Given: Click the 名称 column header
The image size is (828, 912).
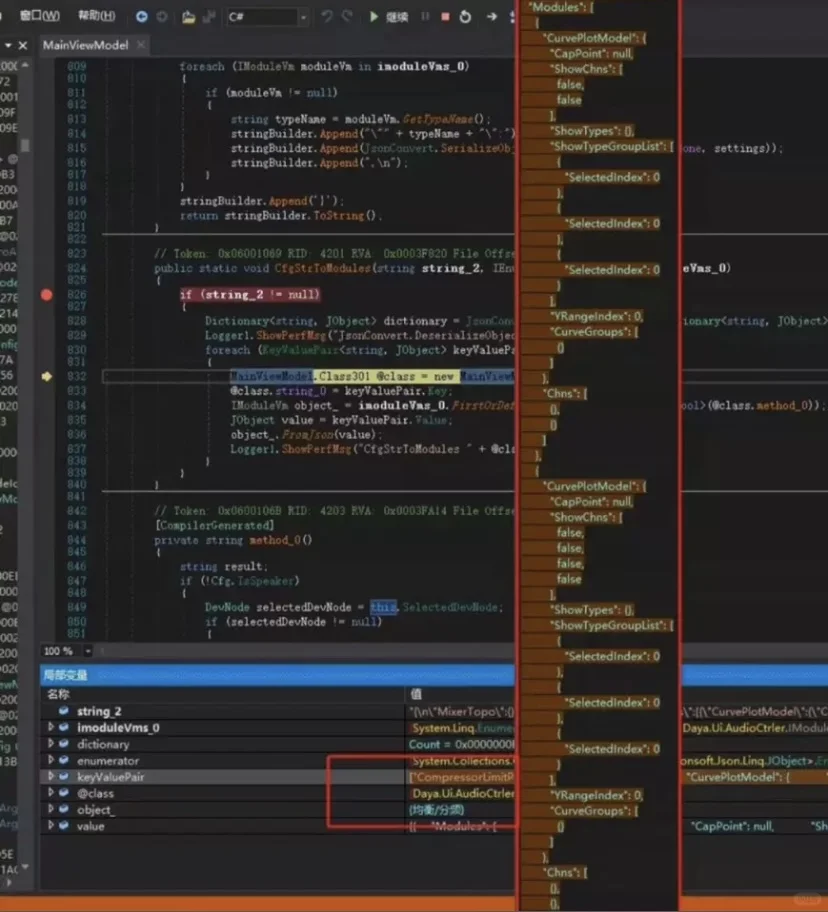Looking at the screenshot, I should 58,694.
